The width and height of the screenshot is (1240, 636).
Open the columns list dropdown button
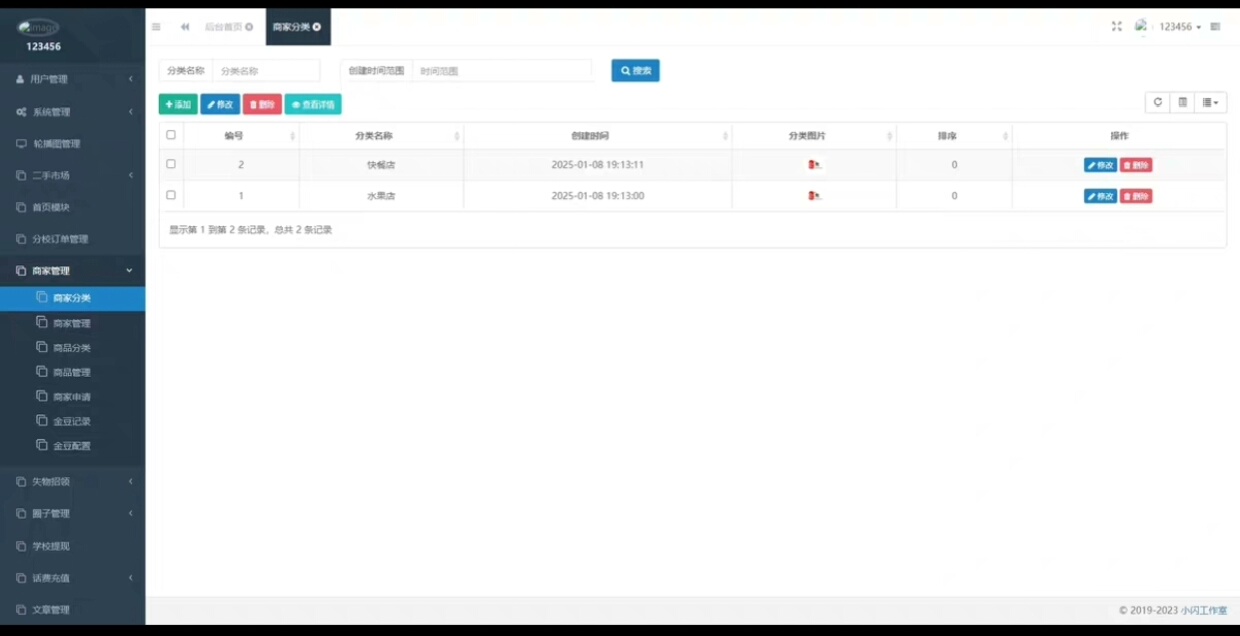[1211, 102]
